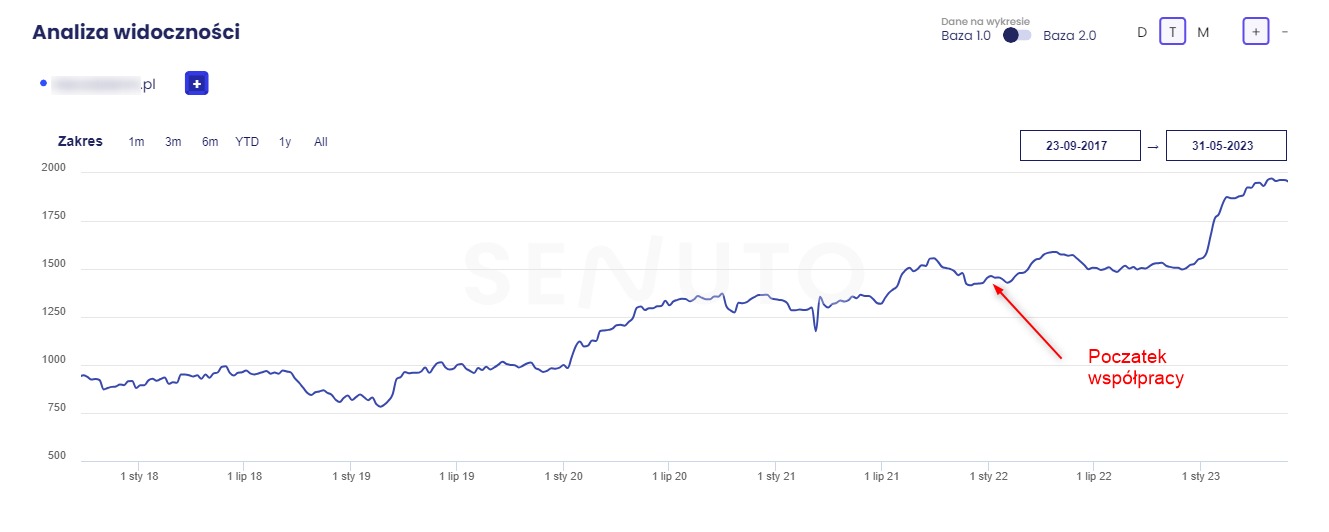
Task: Click the blue plus add-domain icon
Action: [197, 84]
